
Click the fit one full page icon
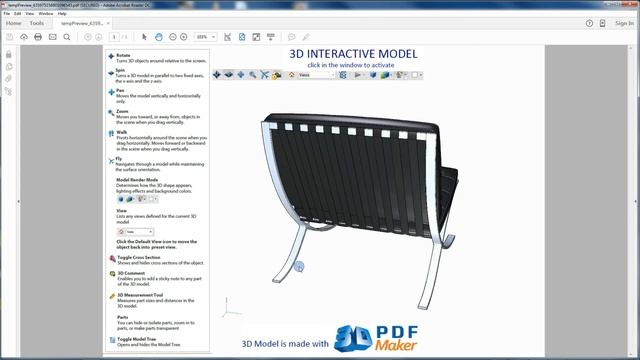click(x=242, y=37)
